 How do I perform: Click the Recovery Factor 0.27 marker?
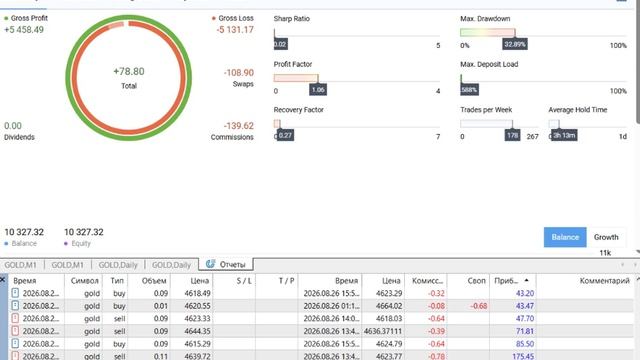[x=285, y=136]
